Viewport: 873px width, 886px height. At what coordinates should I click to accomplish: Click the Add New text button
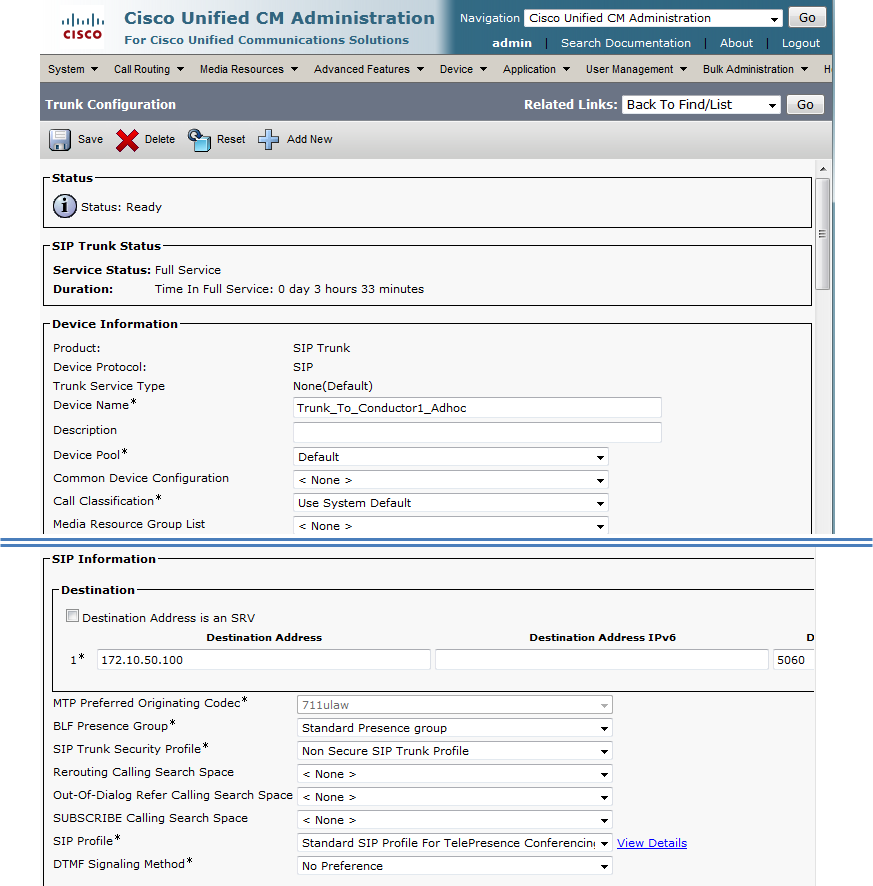click(x=310, y=140)
